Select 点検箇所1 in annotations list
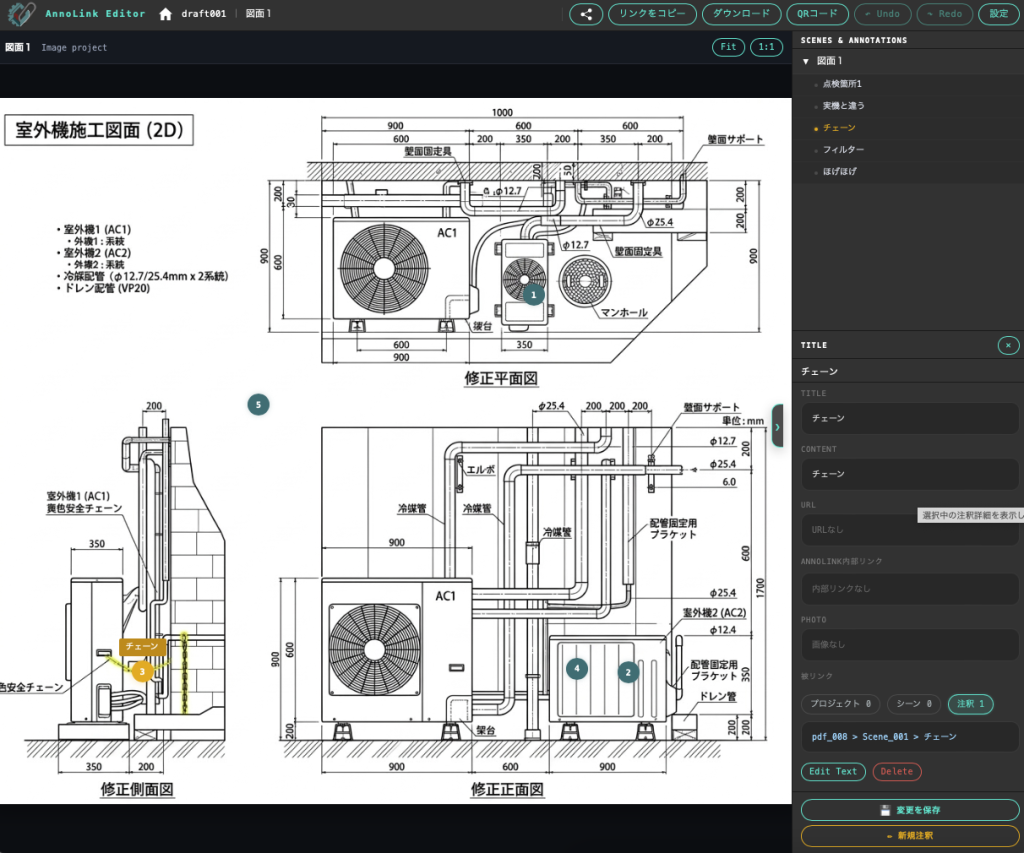This screenshot has height=853, width=1024. click(x=842, y=84)
